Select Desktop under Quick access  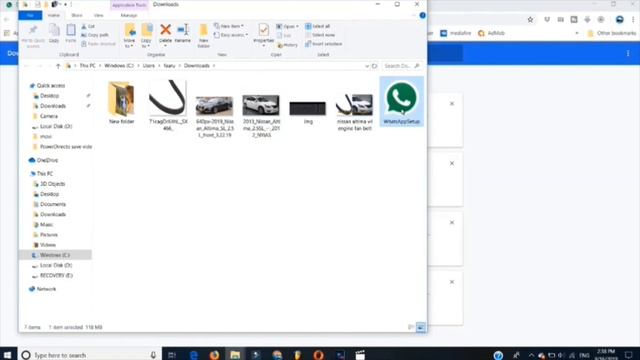point(49,96)
